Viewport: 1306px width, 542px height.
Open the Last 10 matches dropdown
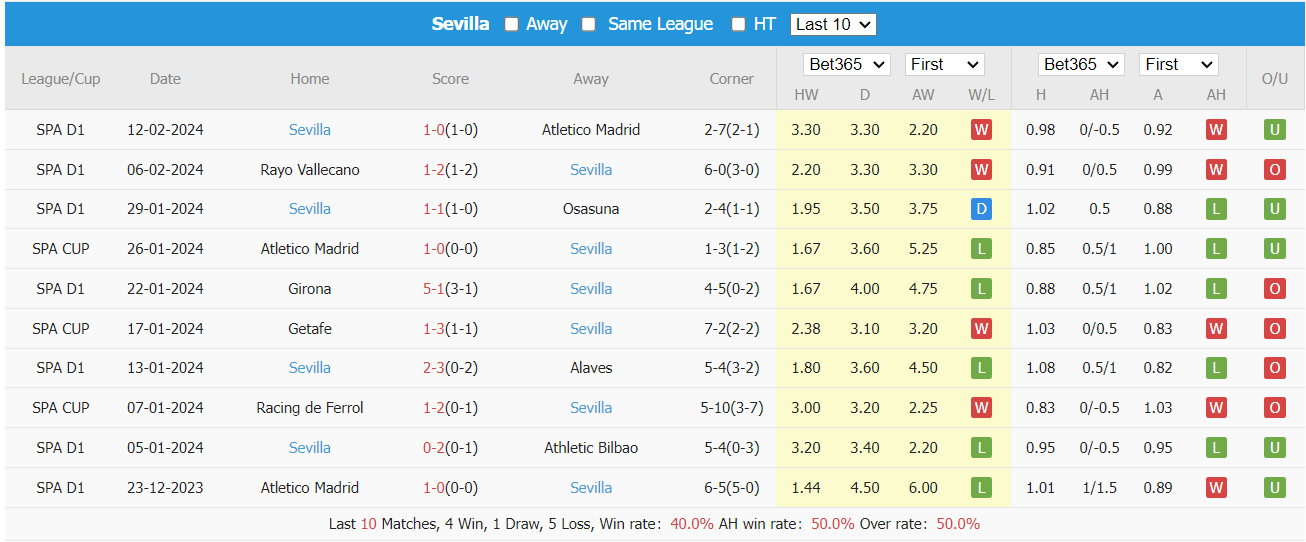(x=832, y=24)
